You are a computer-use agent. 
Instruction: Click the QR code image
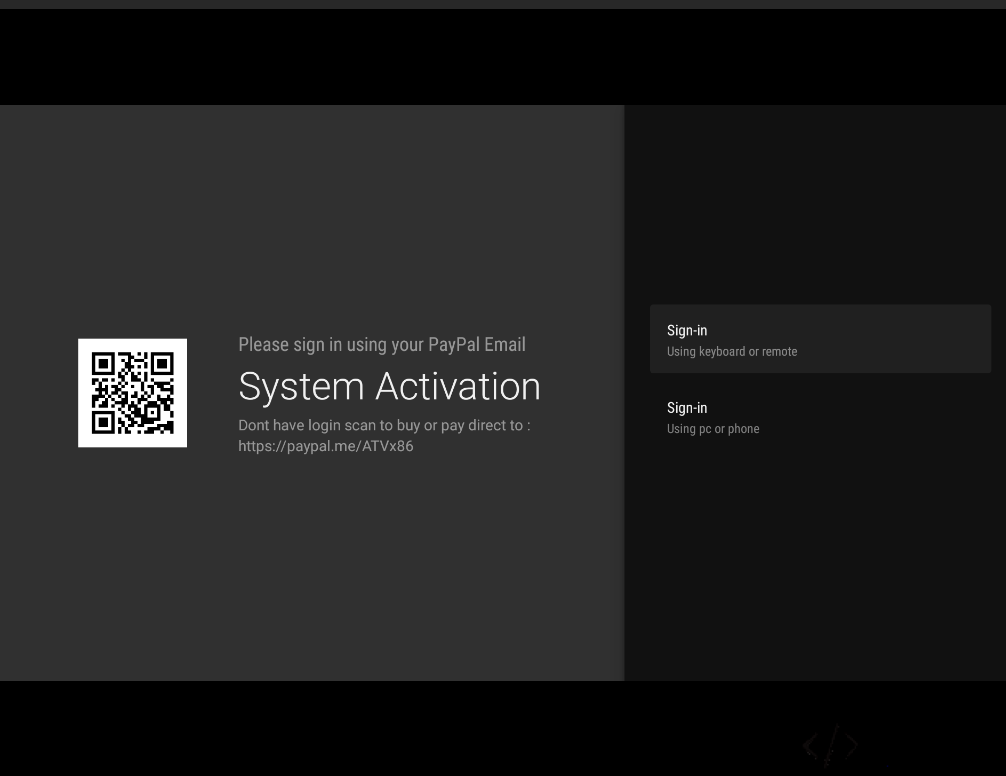[133, 393]
